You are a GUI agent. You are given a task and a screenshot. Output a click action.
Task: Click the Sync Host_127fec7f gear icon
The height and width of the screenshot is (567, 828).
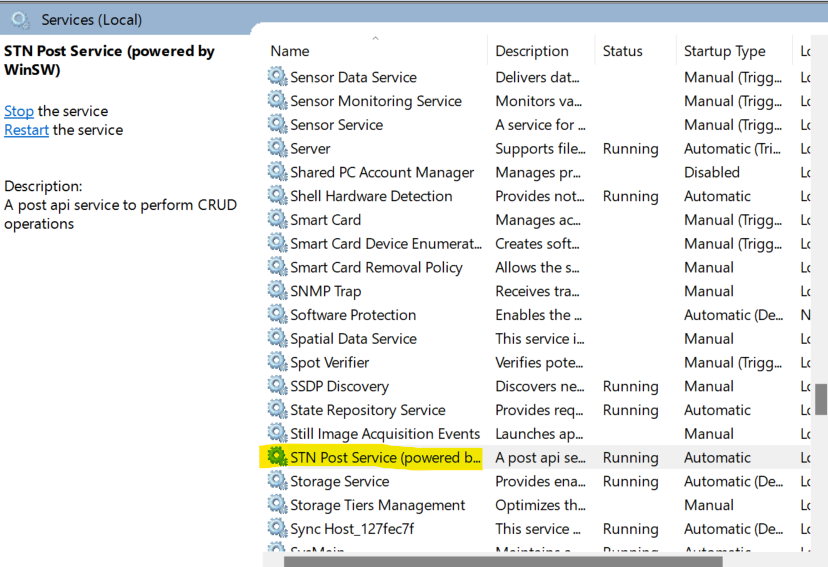tap(277, 528)
